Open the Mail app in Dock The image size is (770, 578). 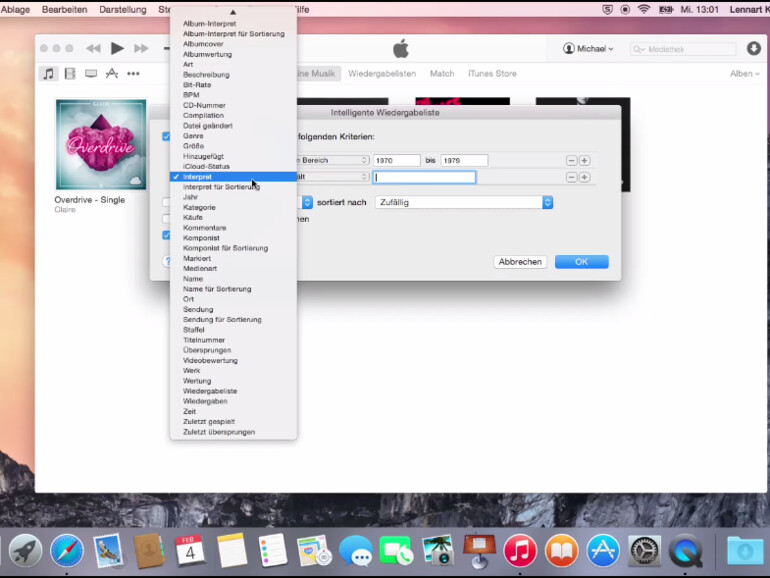108,550
